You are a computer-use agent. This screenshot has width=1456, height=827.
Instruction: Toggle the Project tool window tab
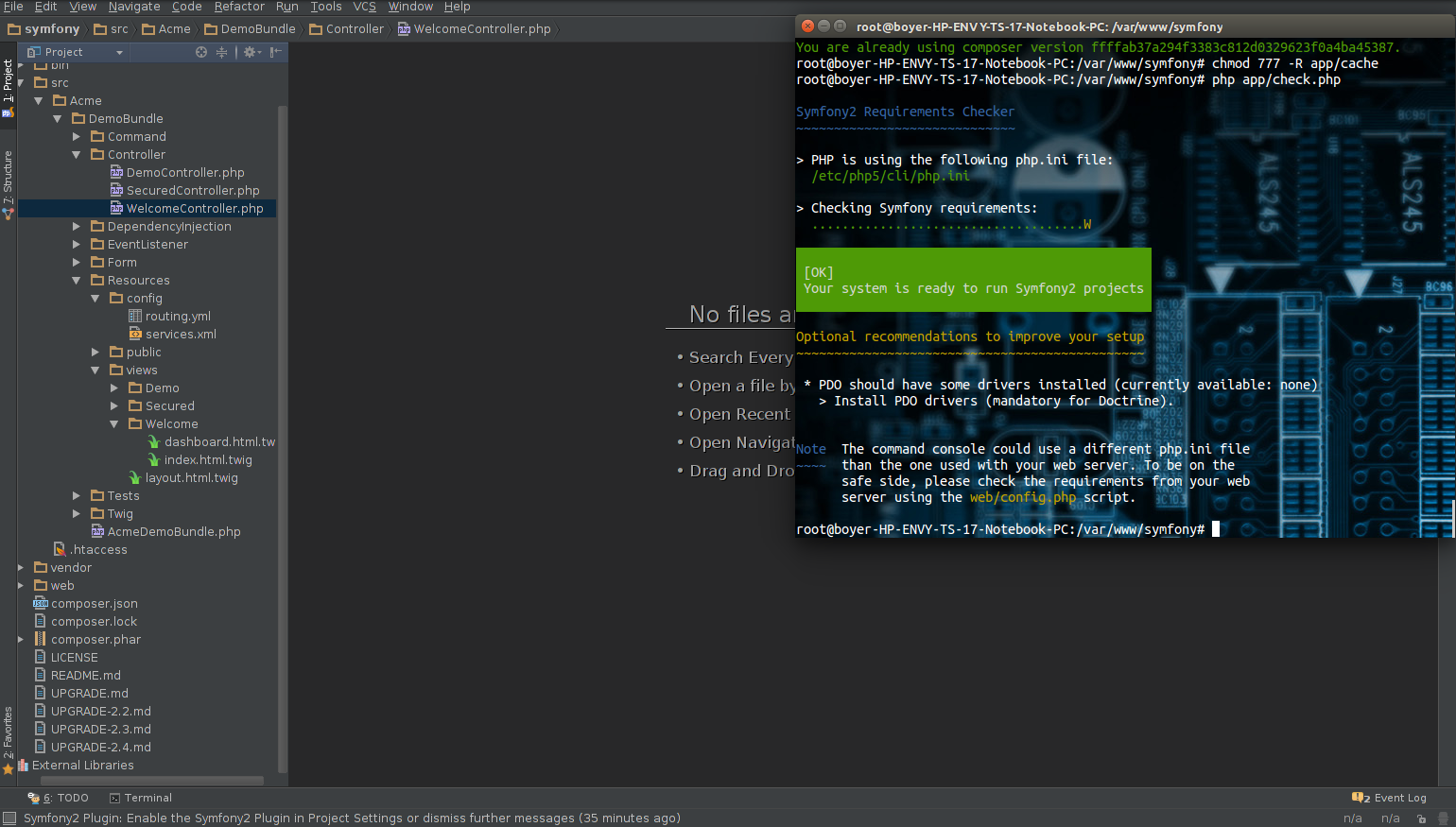[x=8, y=87]
